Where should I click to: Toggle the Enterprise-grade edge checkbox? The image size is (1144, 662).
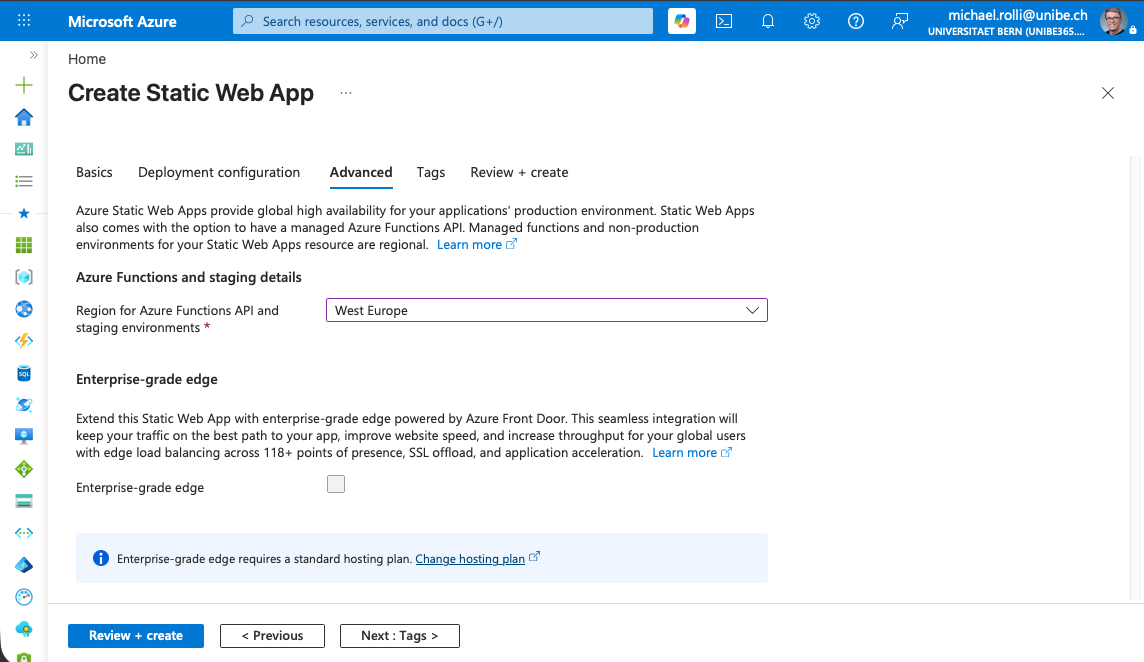click(x=336, y=484)
